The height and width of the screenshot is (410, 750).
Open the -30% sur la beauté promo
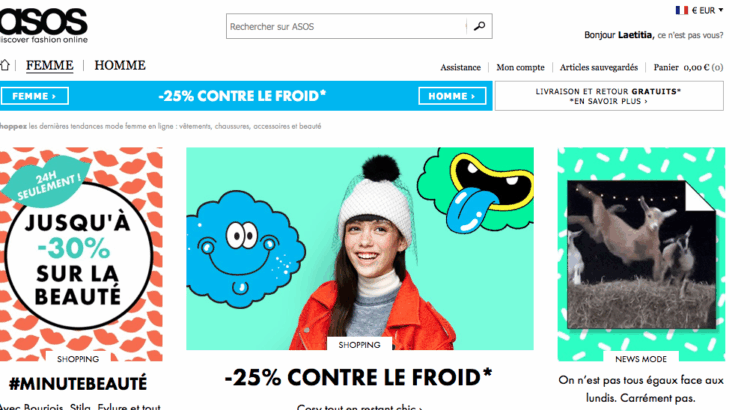(x=79, y=254)
